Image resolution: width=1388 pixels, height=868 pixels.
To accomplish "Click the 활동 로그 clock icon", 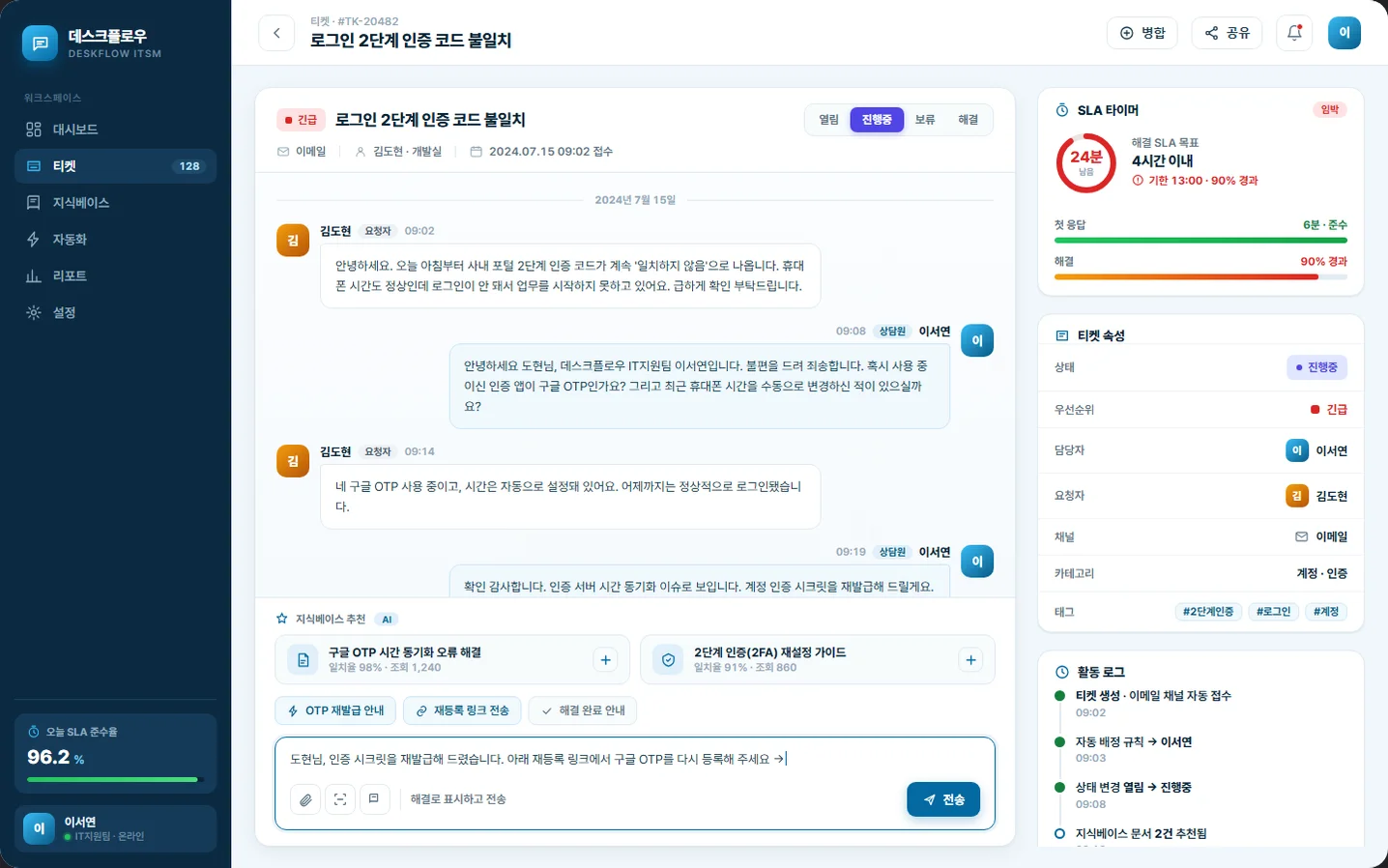I will [1062, 672].
